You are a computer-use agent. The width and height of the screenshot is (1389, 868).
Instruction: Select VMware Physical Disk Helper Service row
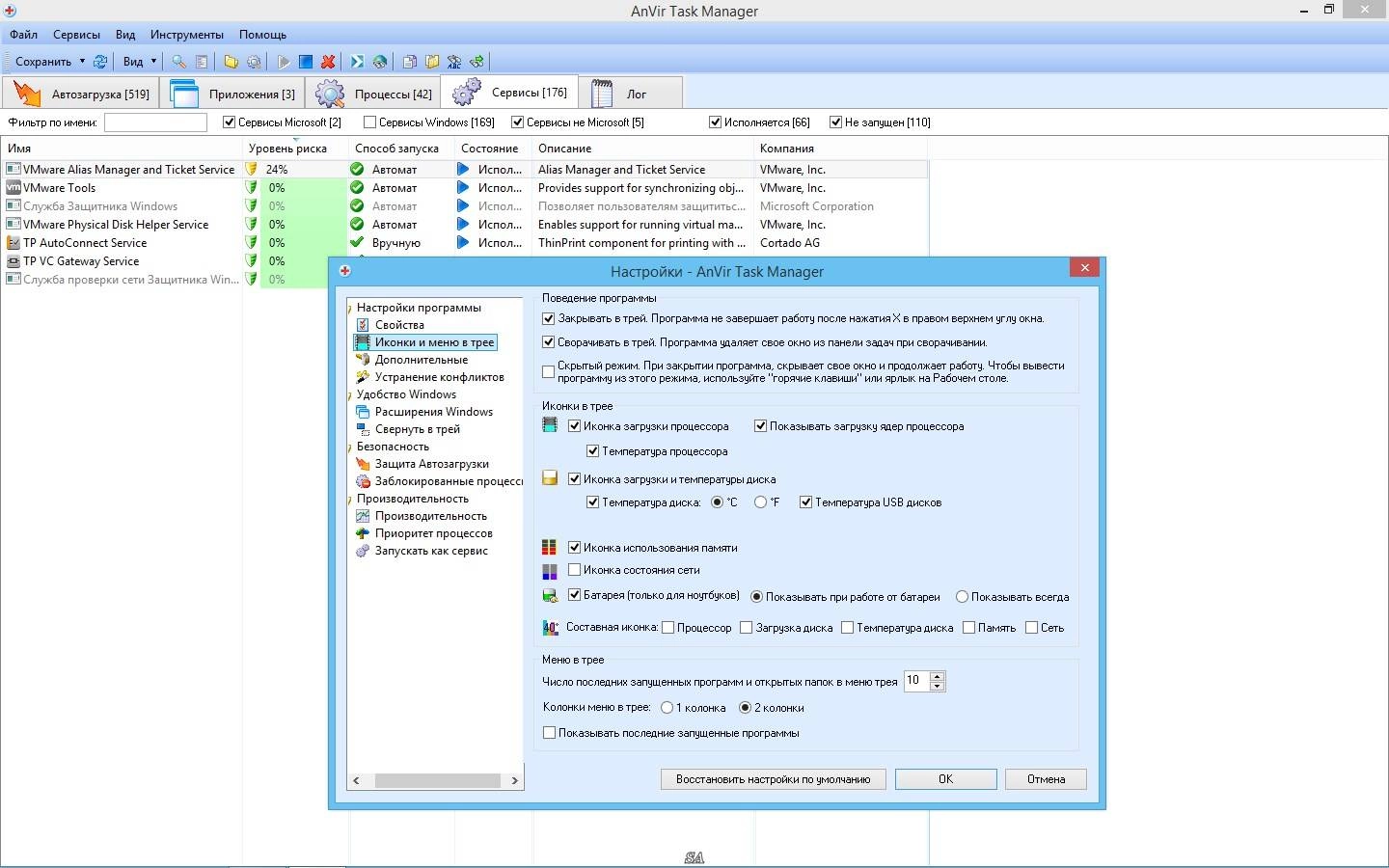point(464,225)
